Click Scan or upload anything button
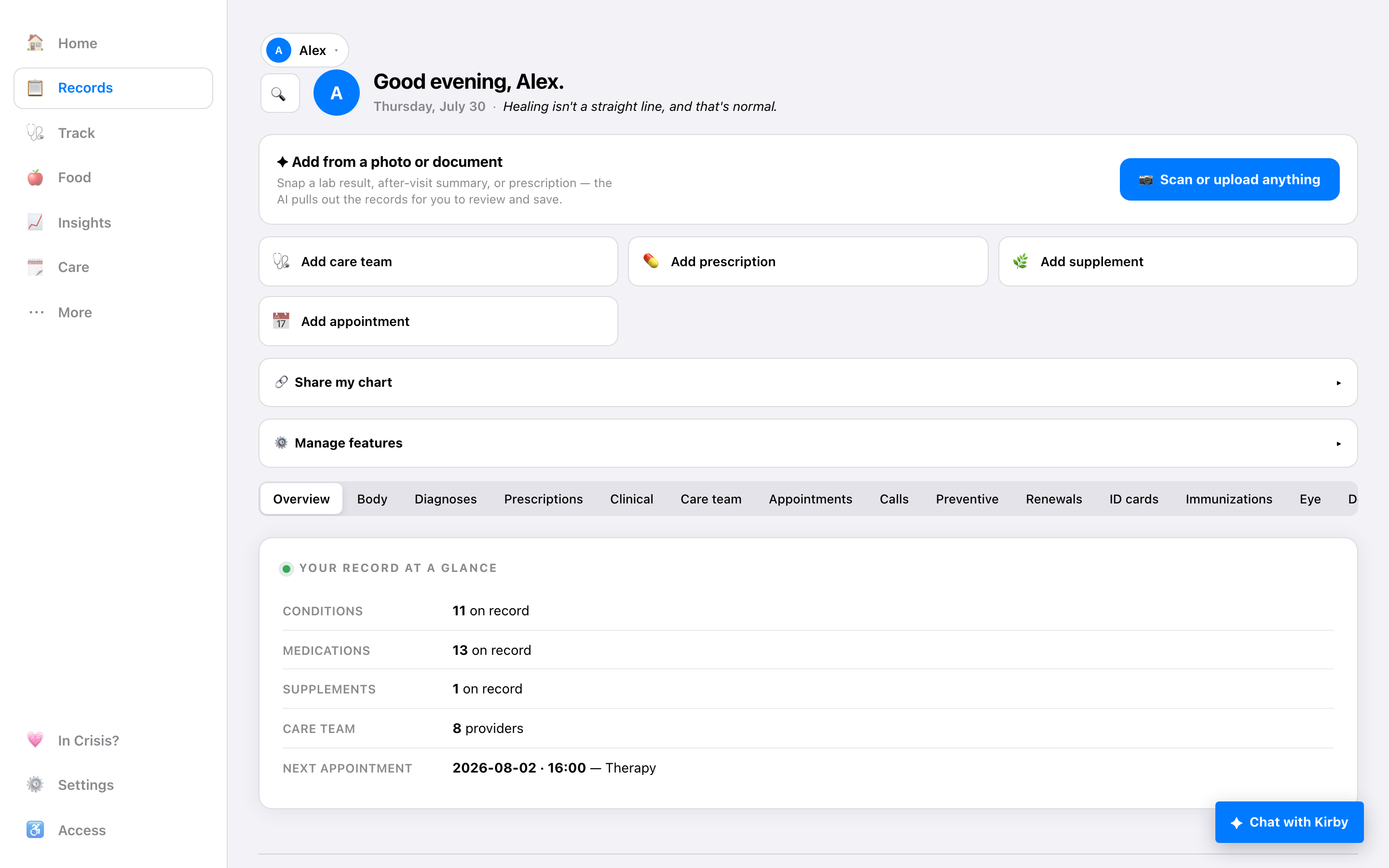This screenshot has height=868, width=1389. [x=1229, y=179]
